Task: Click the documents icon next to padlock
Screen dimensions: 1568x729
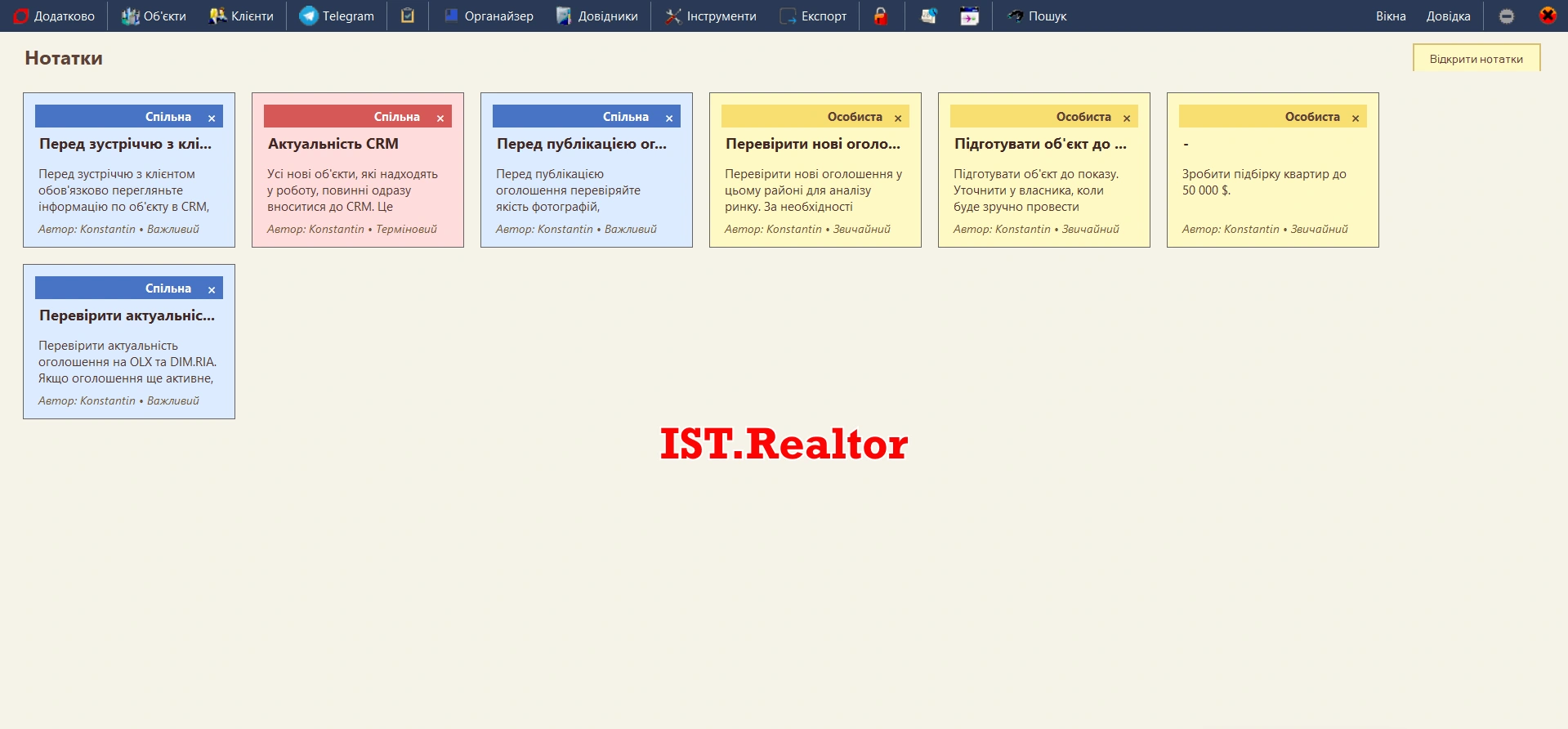Action: (x=928, y=16)
